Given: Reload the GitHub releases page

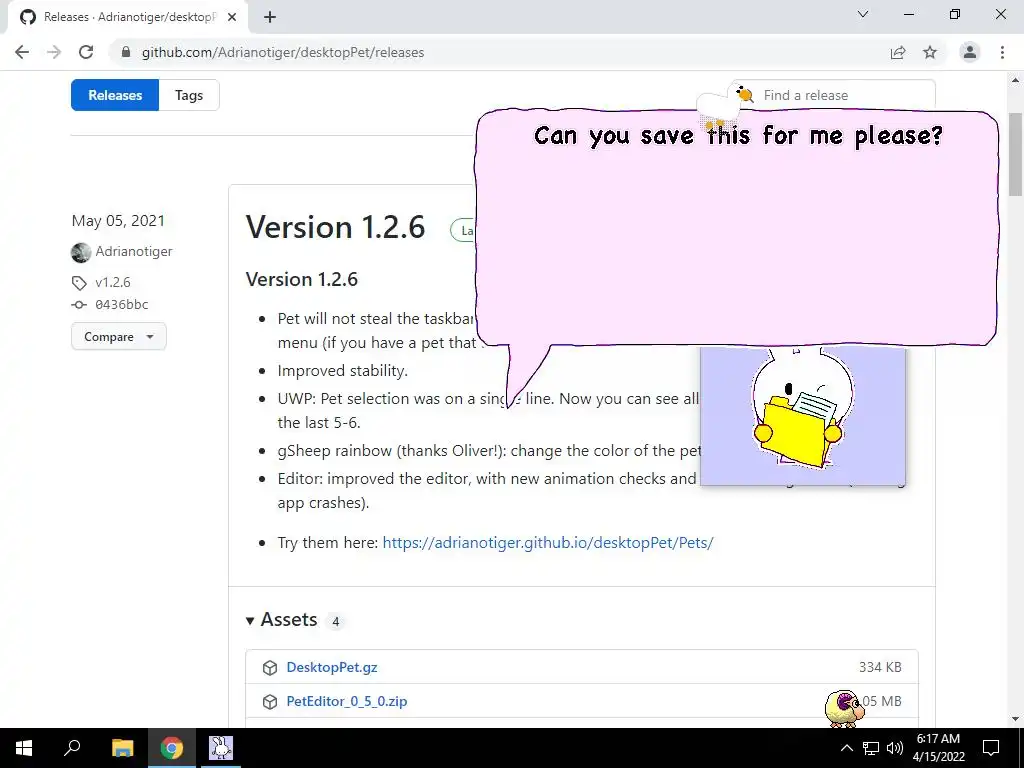Looking at the screenshot, I should [86, 52].
